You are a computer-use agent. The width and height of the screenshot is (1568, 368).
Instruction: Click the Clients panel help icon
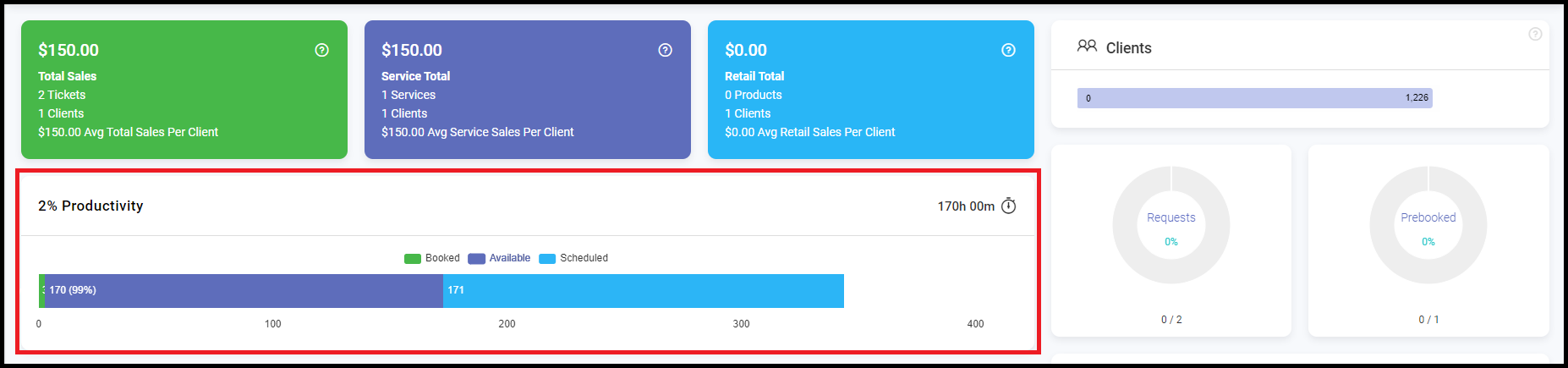pos(1535,34)
